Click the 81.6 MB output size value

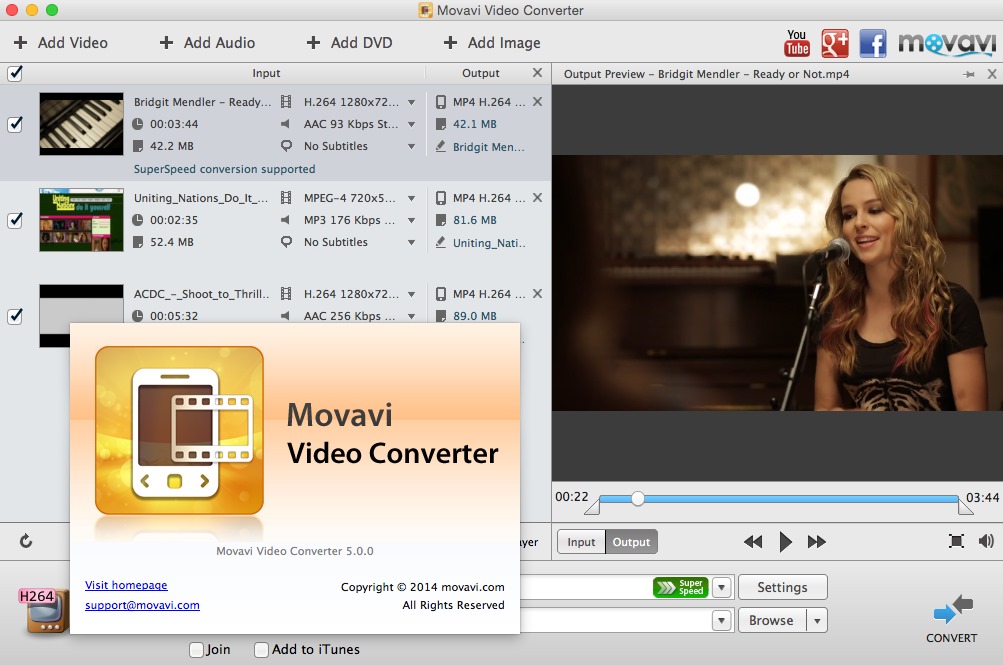(x=475, y=220)
